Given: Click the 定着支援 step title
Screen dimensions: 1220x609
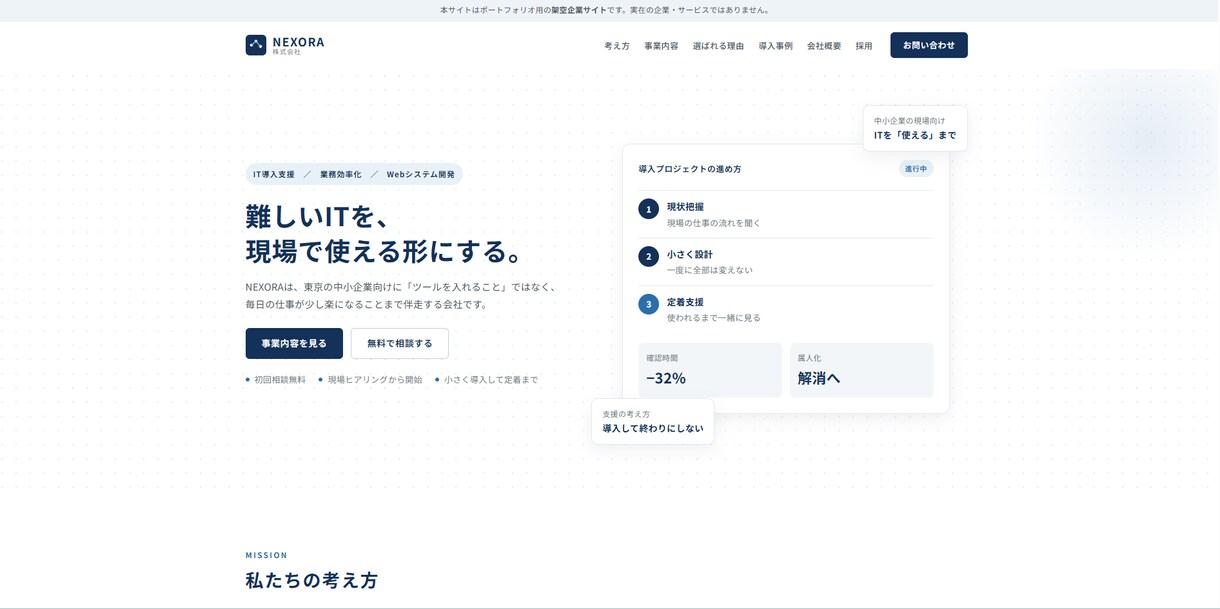Looking at the screenshot, I should click(x=685, y=302).
